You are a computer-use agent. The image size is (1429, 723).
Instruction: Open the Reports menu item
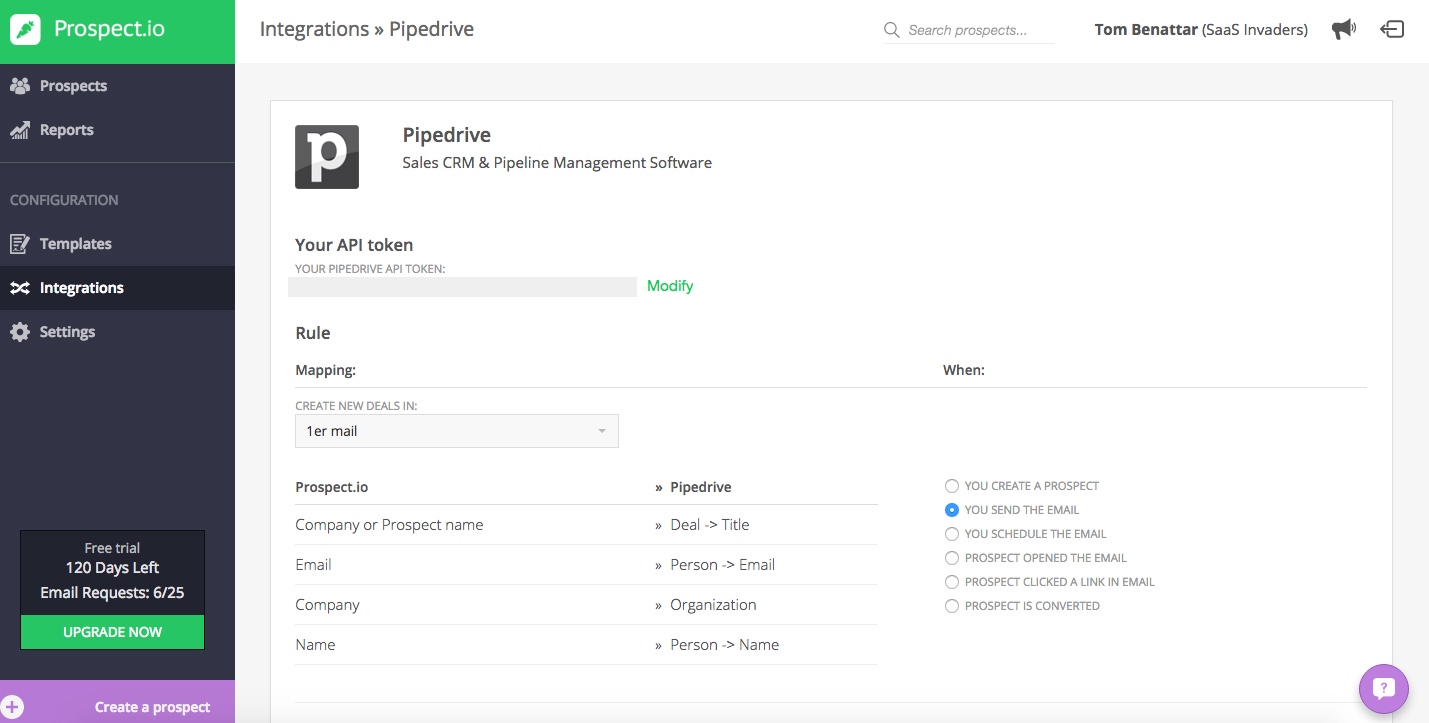pyautogui.click(x=117, y=130)
